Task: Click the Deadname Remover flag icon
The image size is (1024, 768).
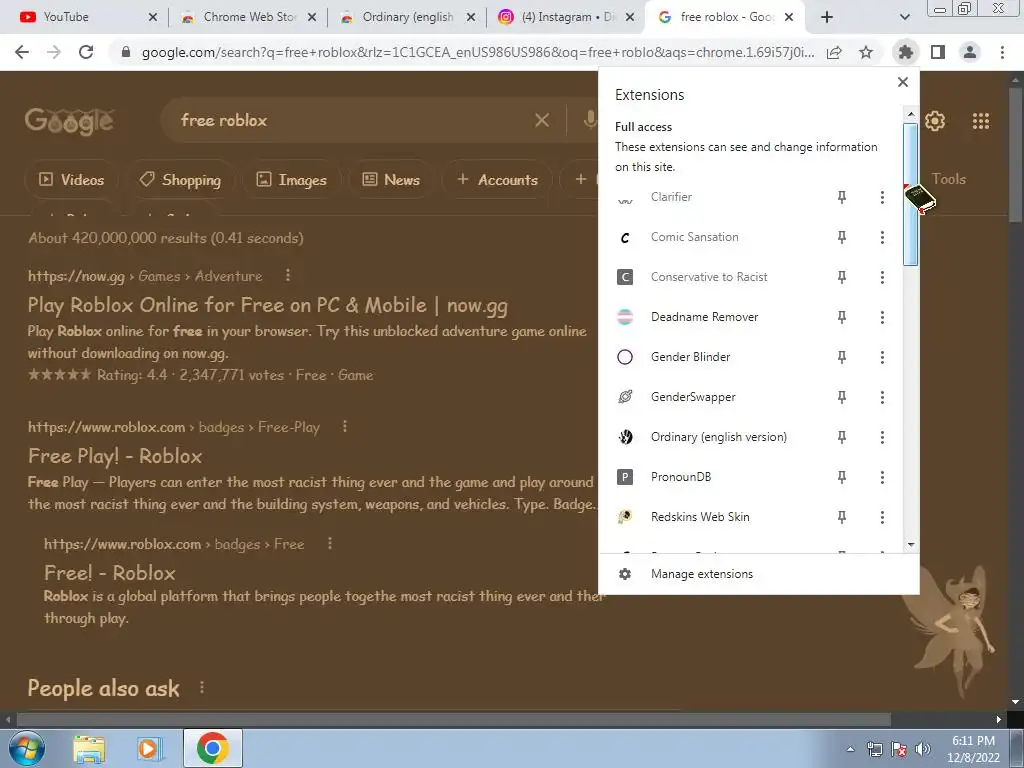Action: tap(625, 317)
